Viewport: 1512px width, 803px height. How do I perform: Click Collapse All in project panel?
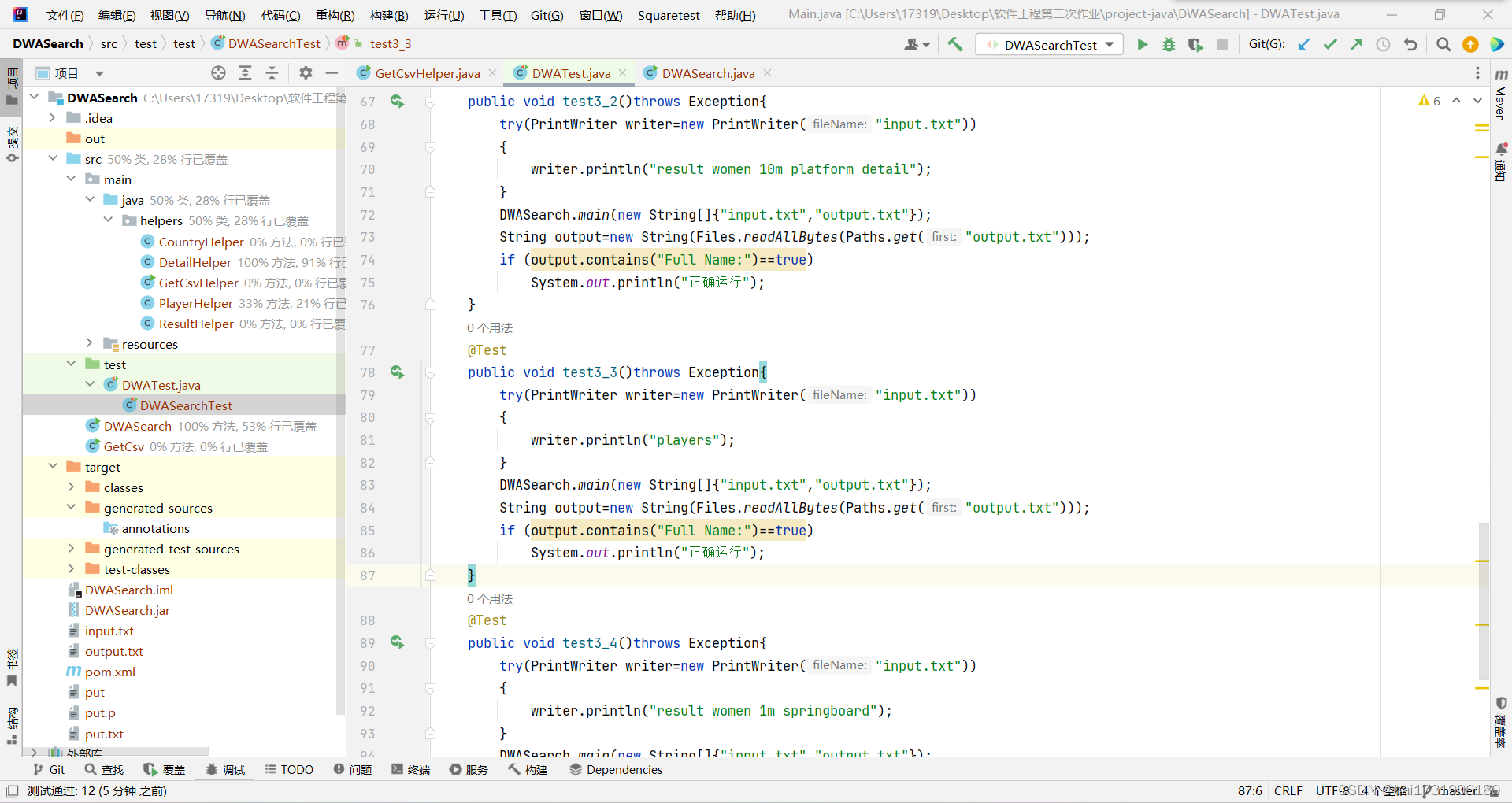tap(272, 73)
